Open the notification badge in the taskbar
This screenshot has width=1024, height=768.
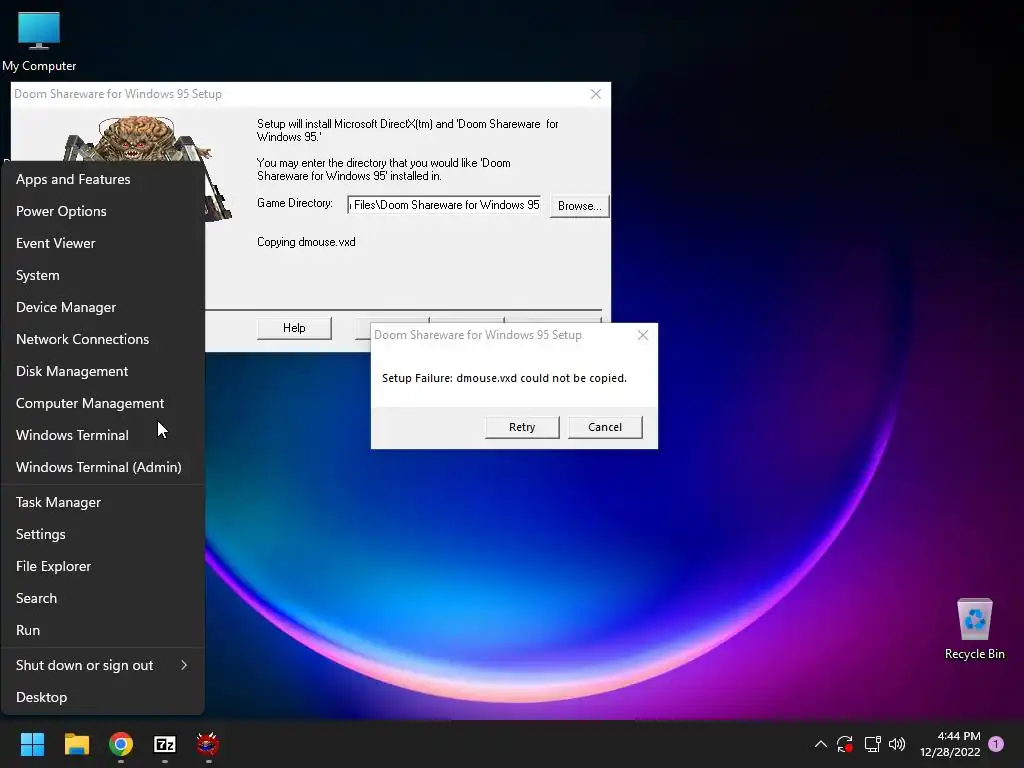[x=996, y=744]
